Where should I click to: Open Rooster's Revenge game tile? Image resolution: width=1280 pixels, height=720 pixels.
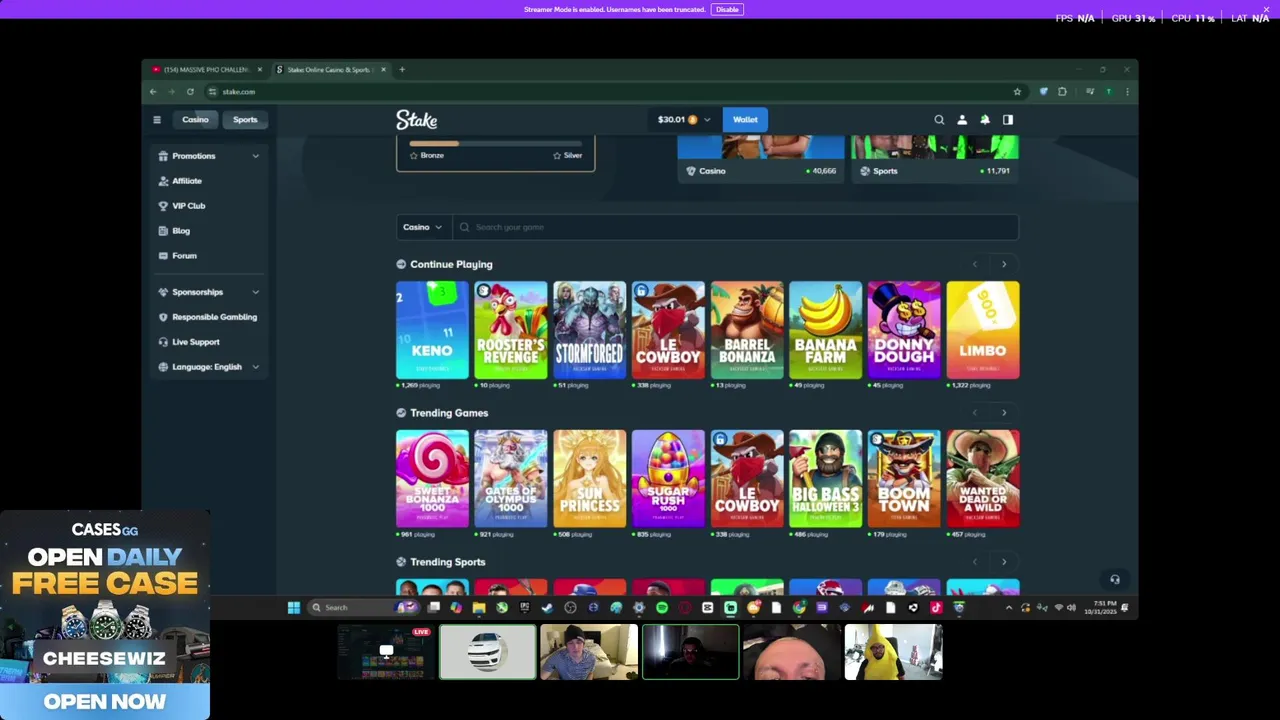(x=511, y=330)
